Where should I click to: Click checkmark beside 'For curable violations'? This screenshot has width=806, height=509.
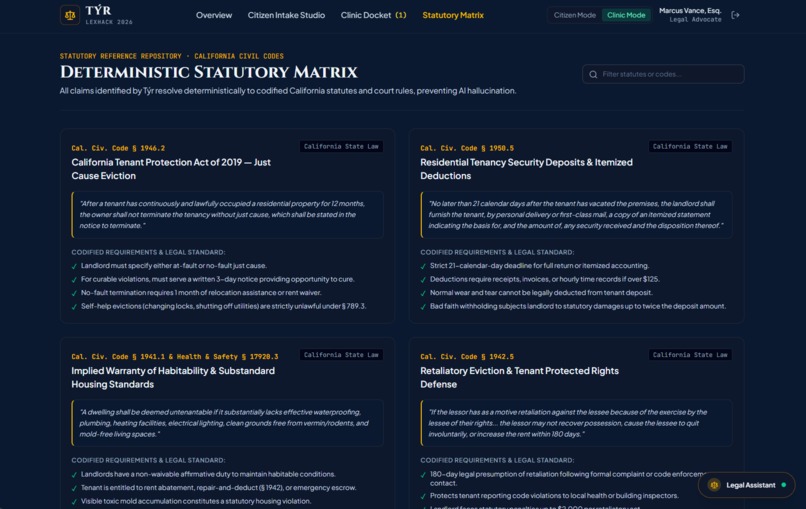pyautogui.click(x=74, y=280)
